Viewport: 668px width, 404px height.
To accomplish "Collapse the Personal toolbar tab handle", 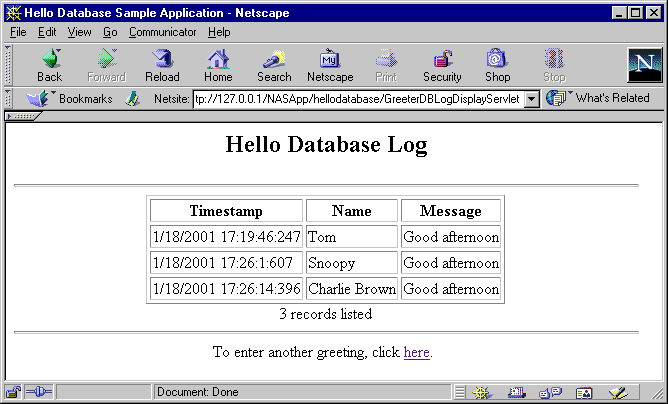I will click(23, 116).
